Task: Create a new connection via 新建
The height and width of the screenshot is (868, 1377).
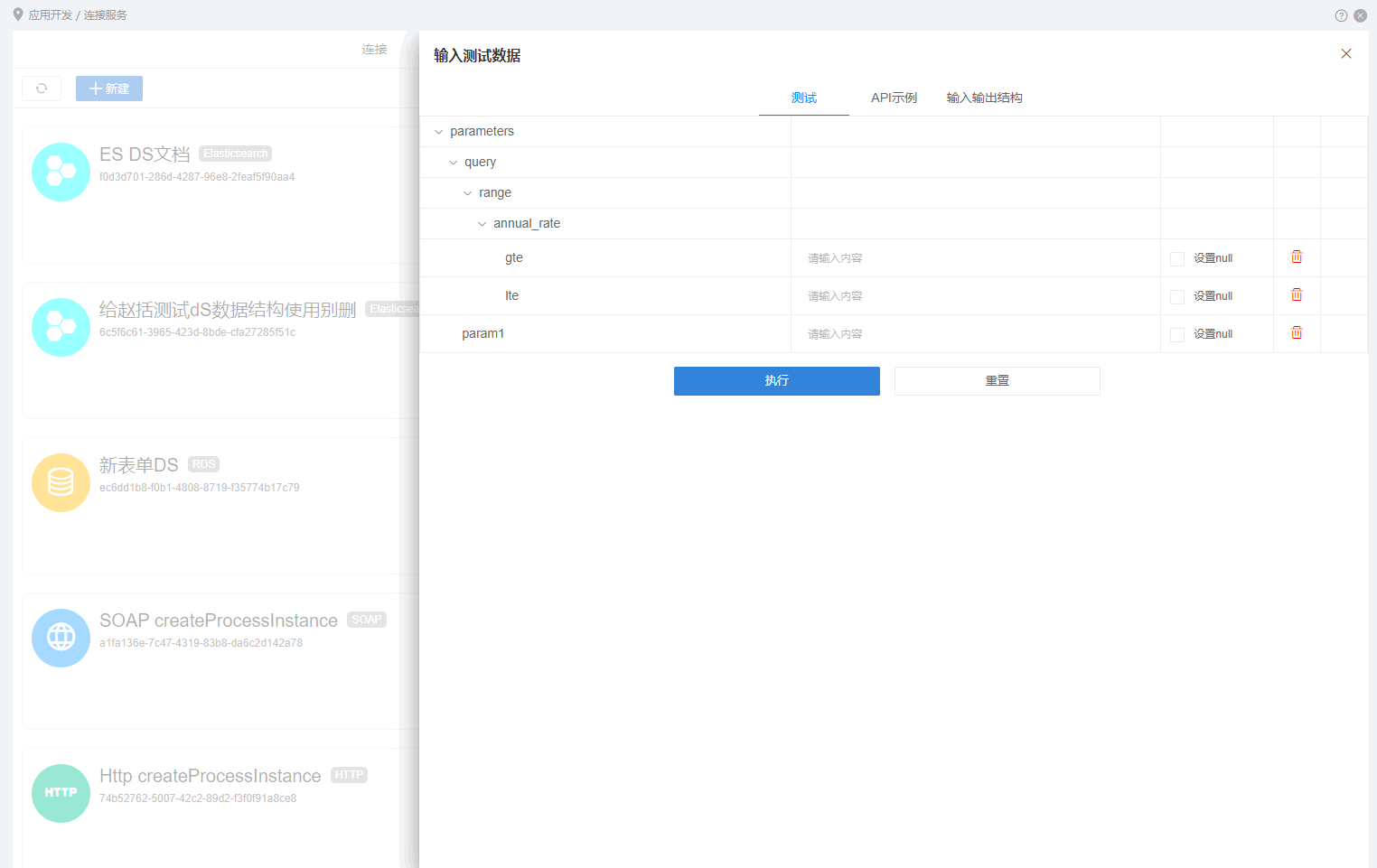Action: pos(108,88)
